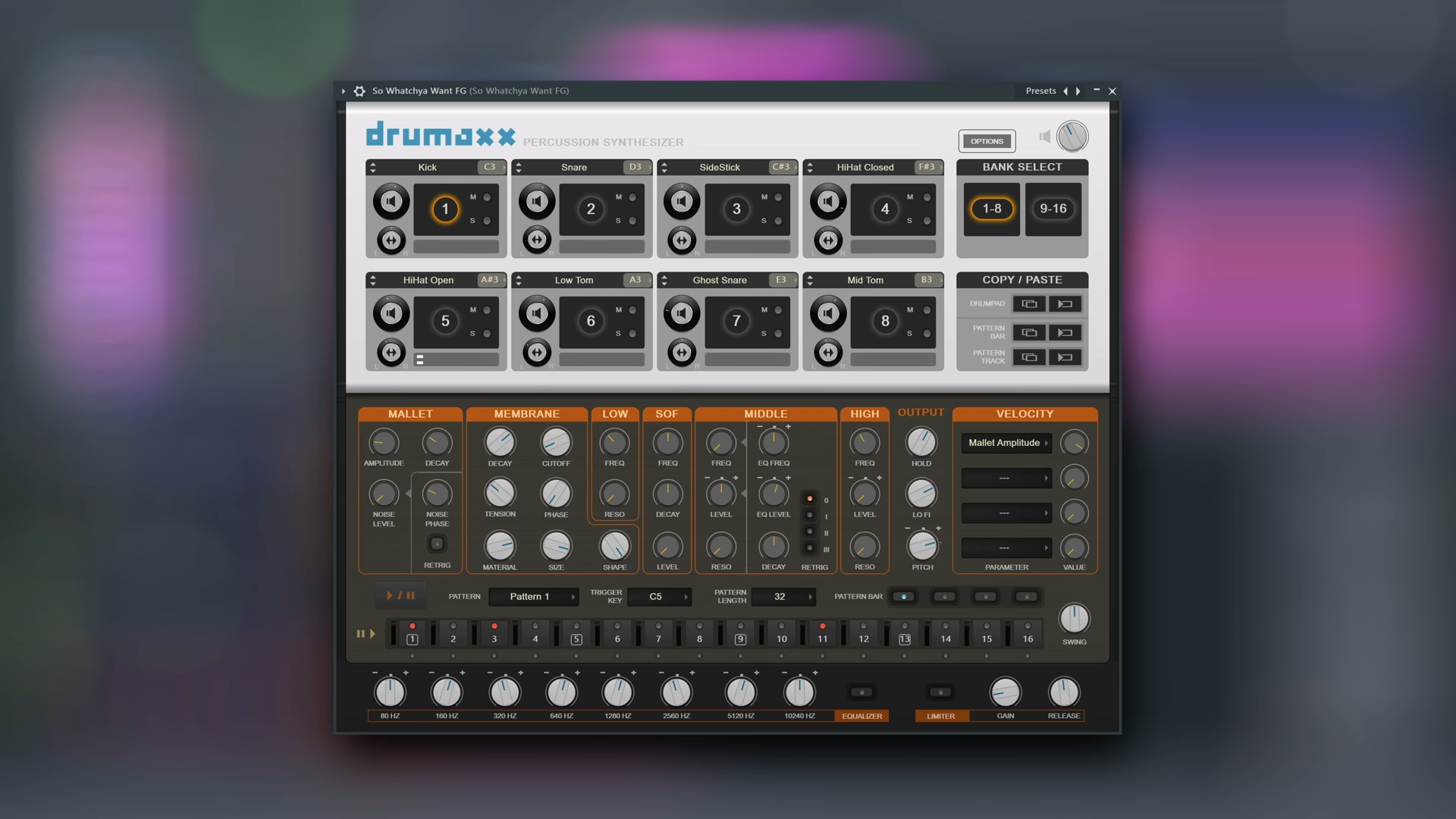Open the Mallet Amplitude velocity parameter dropdown
This screenshot has height=819, width=1456.
(1006, 443)
